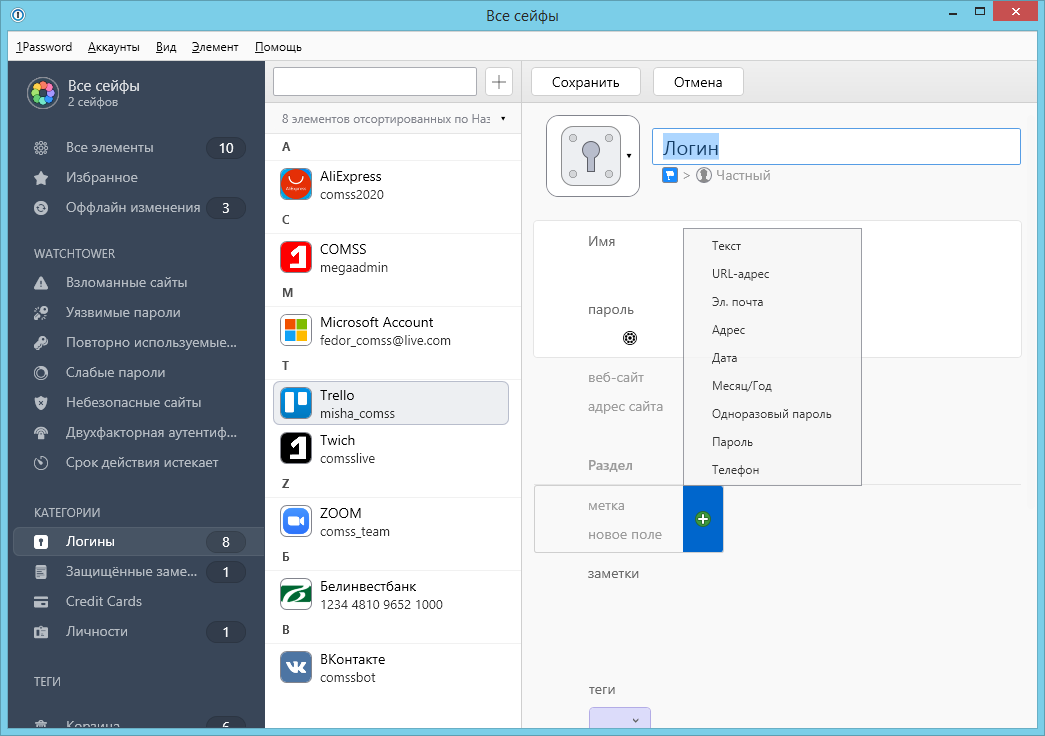The image size is (1045, 736).
Task: Click the Уязвимые пароли icon
Action: [x=41, y=313]
